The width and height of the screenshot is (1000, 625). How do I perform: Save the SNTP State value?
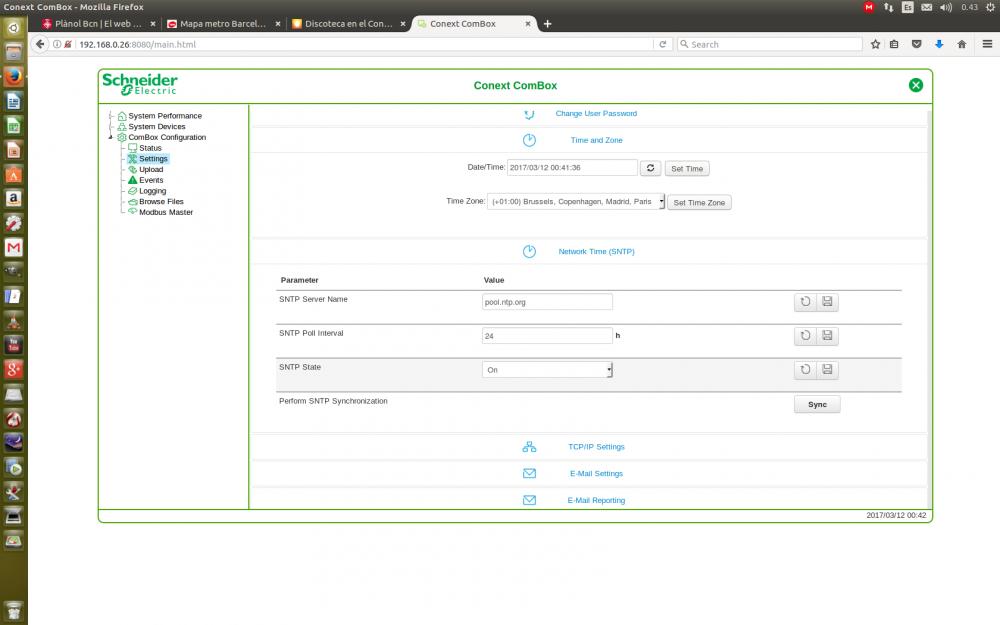pyautogui.click(x=827, y=370)
